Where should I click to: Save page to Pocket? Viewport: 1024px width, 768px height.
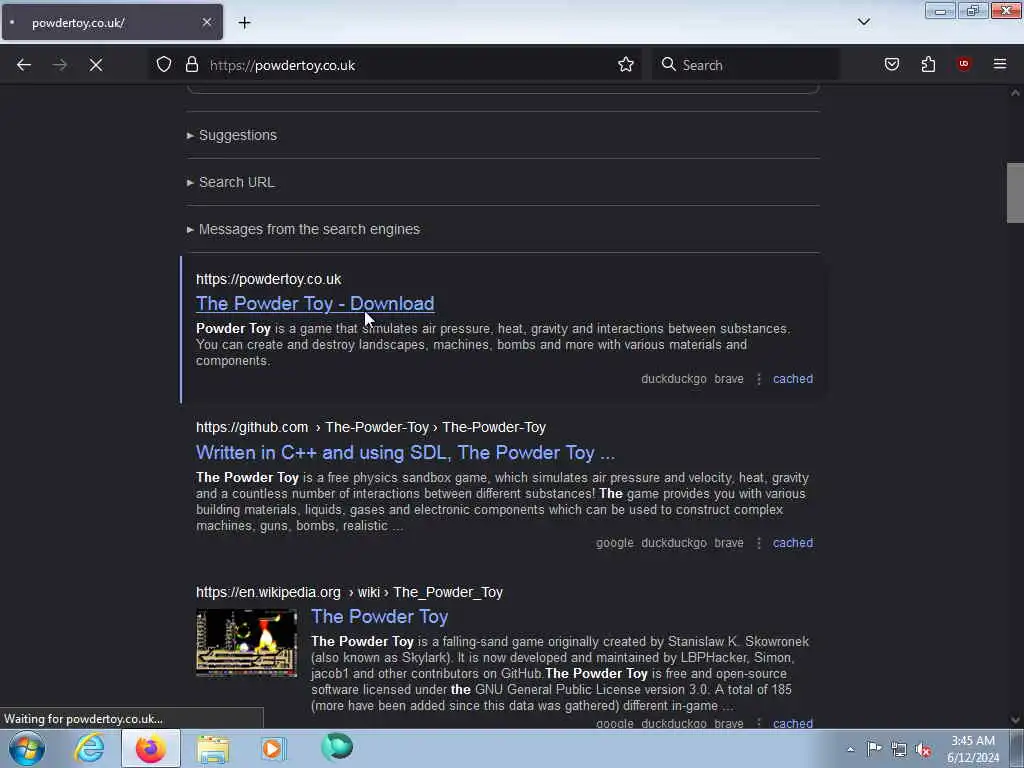click(892, 64)
